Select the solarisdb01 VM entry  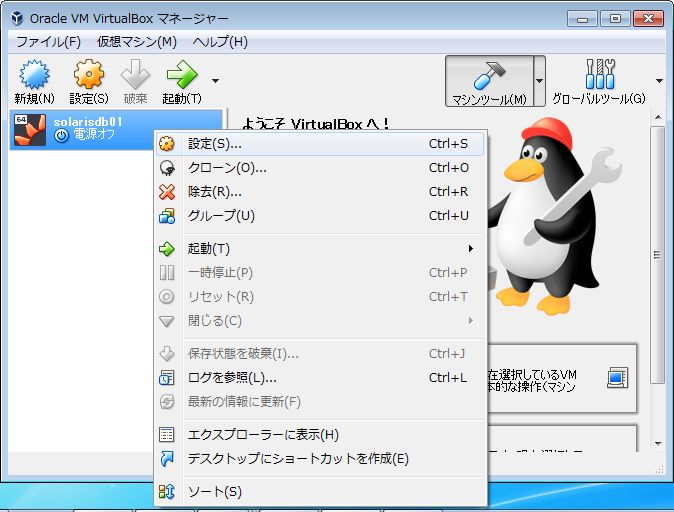tap(116, 129)
